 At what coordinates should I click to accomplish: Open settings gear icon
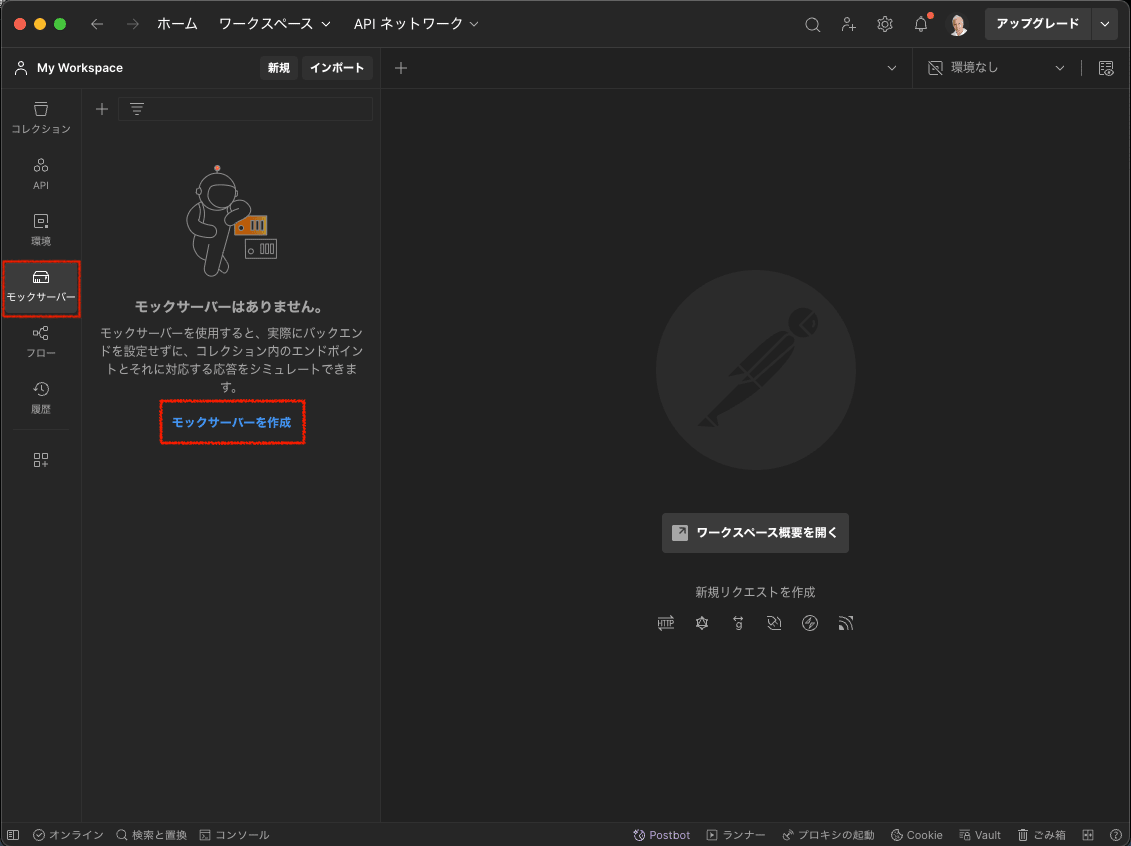coord(884,25)
